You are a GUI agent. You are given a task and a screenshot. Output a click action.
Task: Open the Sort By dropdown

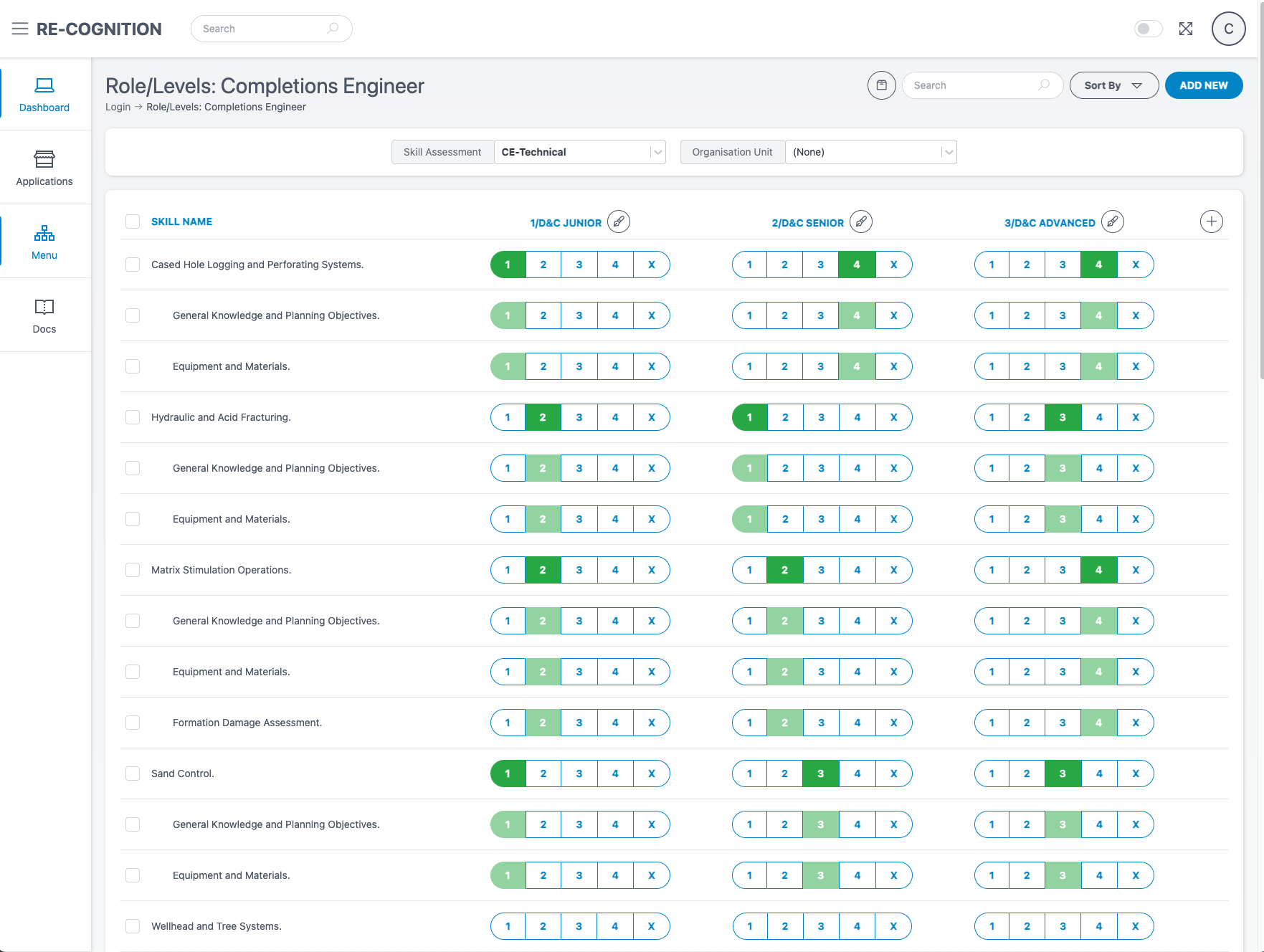[1113, 85]
